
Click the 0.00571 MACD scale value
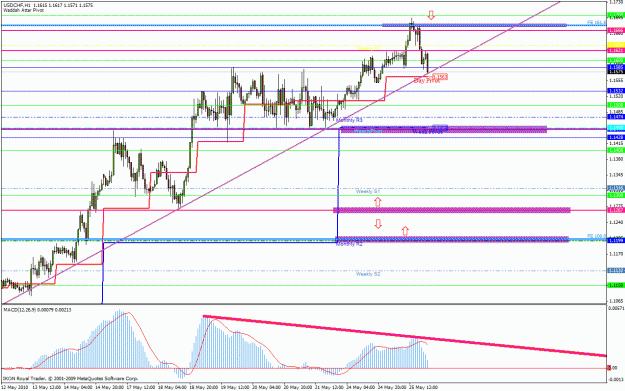[616, 308]
